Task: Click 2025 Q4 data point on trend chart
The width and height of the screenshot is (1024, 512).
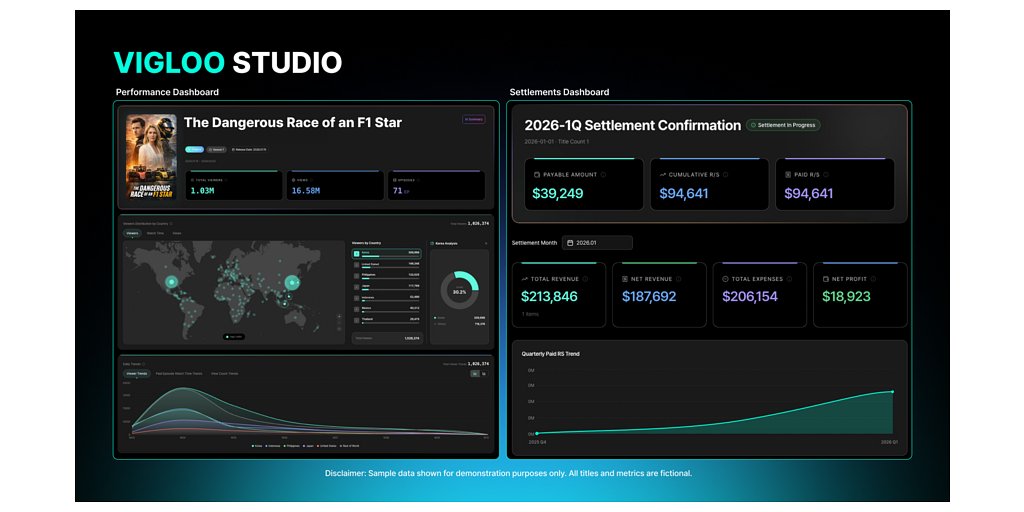Action: pos(537,433)
